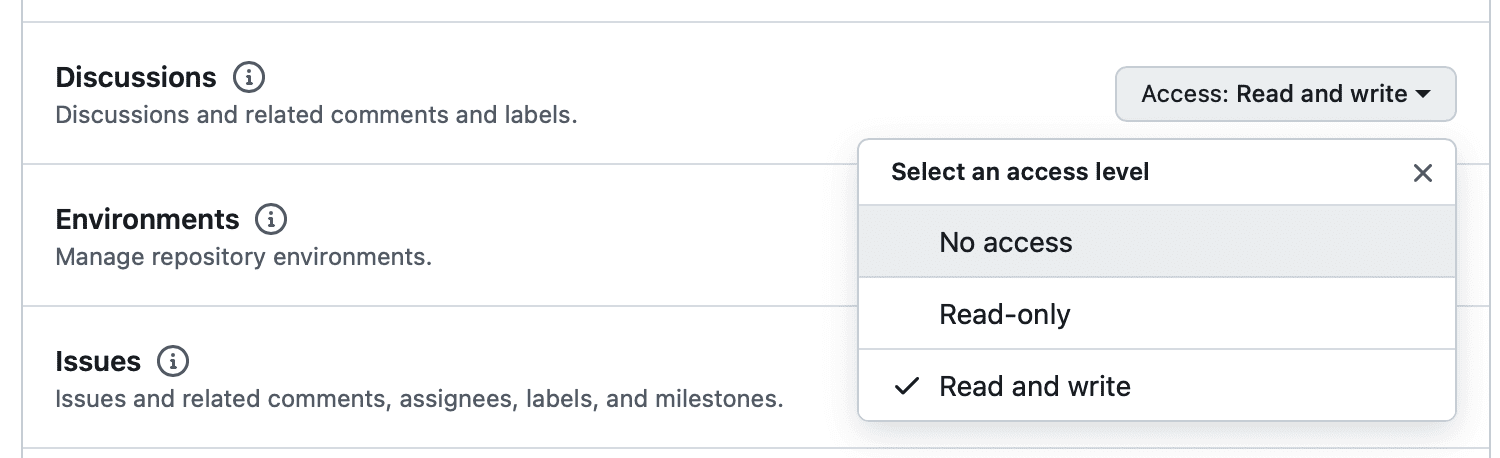Click the Manage repository environments description
This screenshot has height=458, width=1500.
(243, 257)
